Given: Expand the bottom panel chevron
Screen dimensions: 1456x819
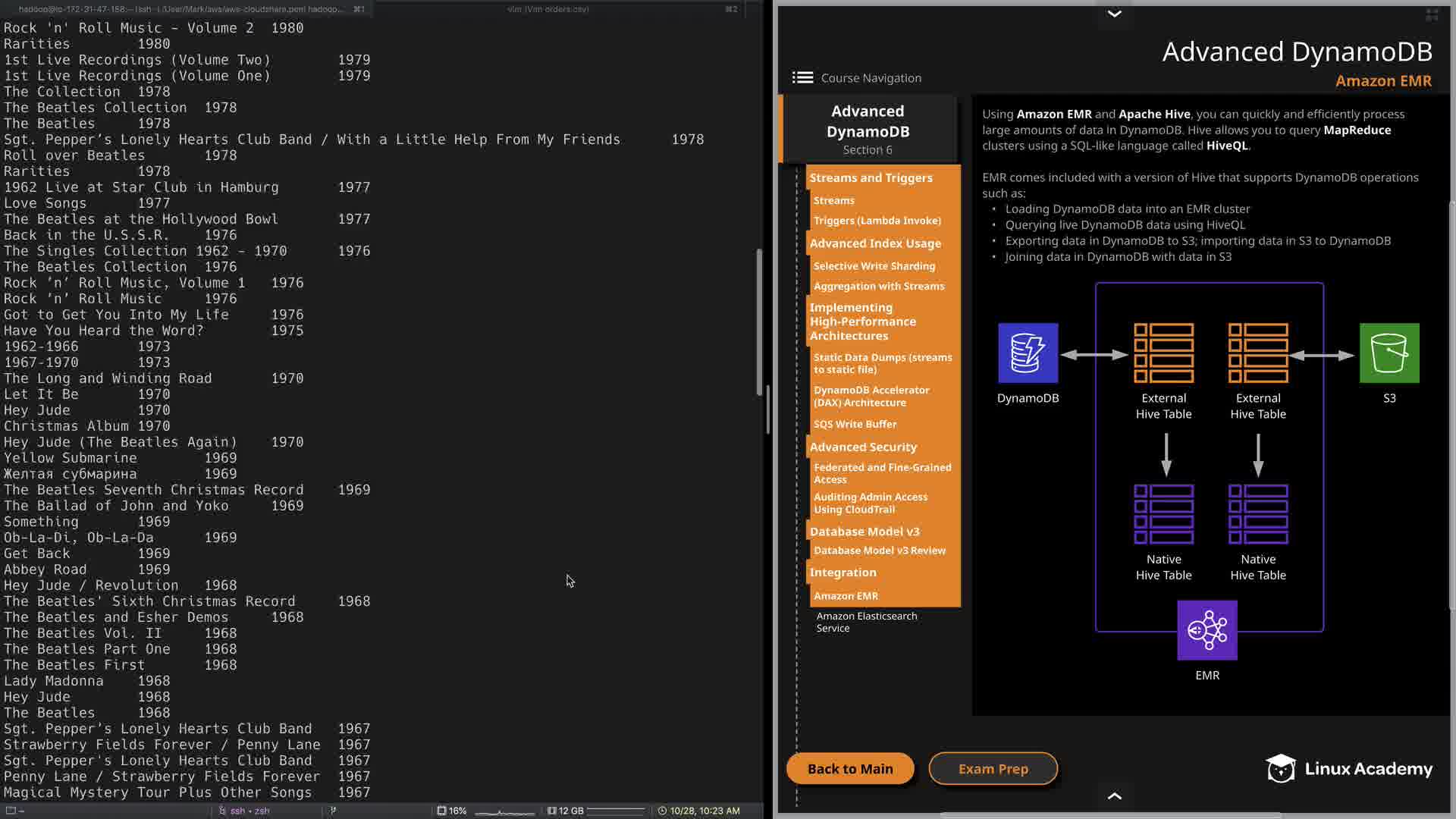Looking at the screenshot, I should (x=1114, y=795).
